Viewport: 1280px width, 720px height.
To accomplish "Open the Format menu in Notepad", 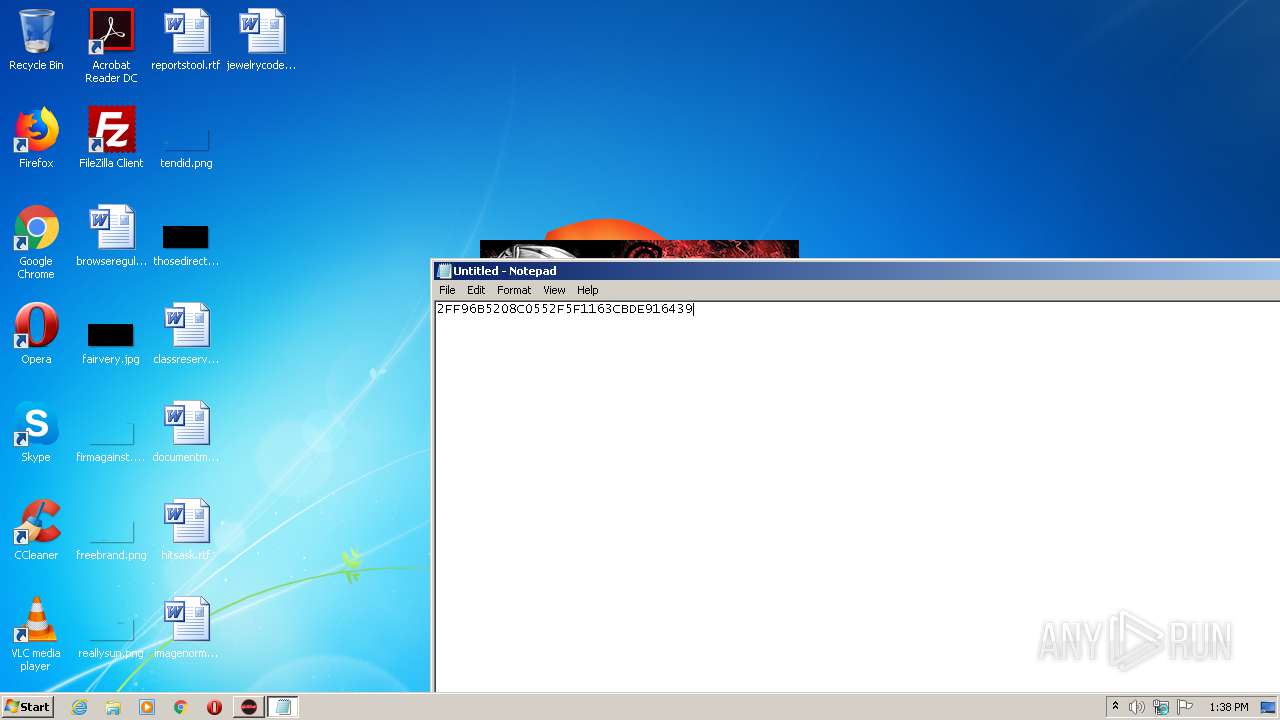I will (514, 290).
